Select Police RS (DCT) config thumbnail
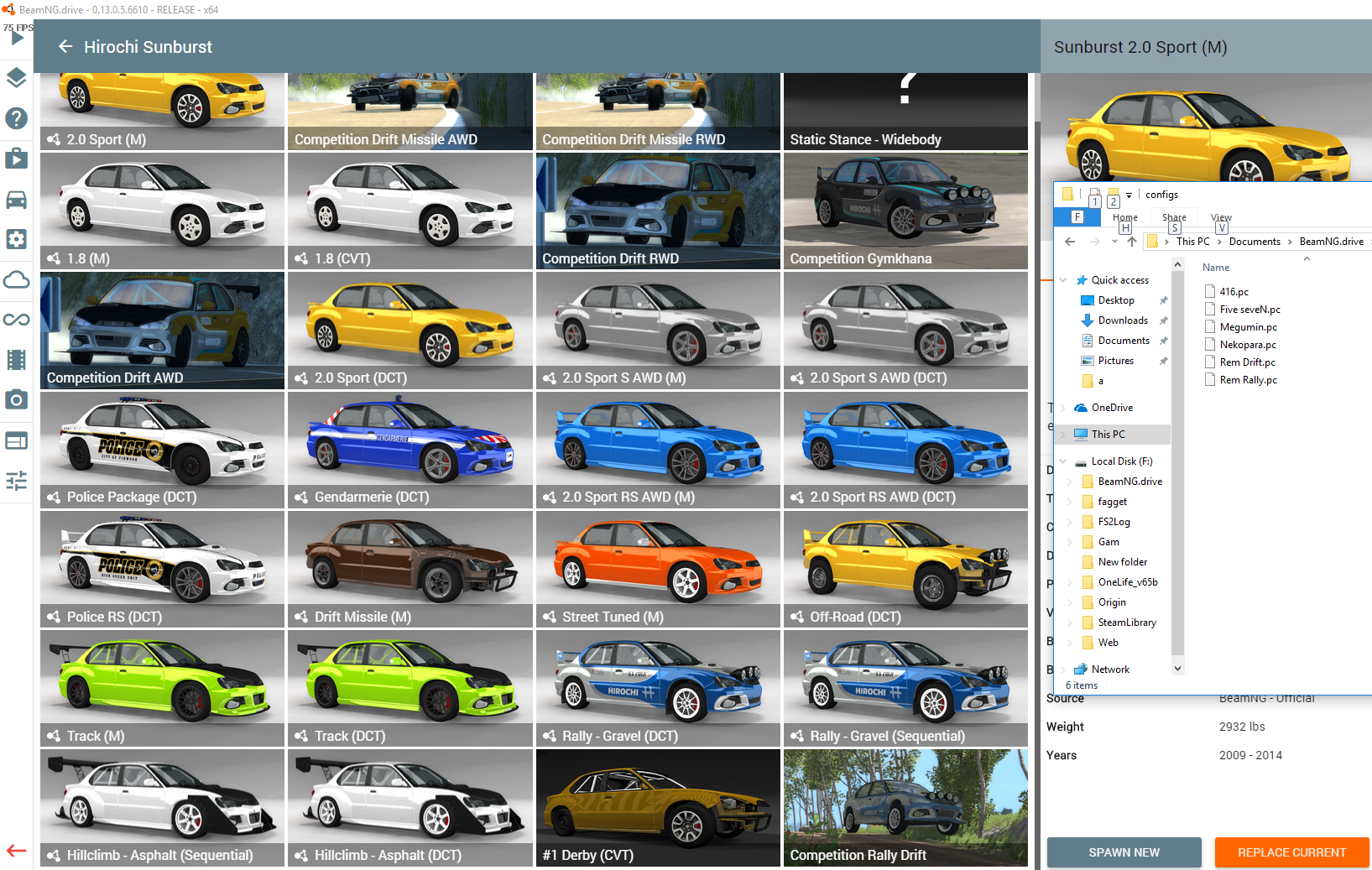Image resolution: width=1372 pixels, height=870 pixels. pos(162,569)
